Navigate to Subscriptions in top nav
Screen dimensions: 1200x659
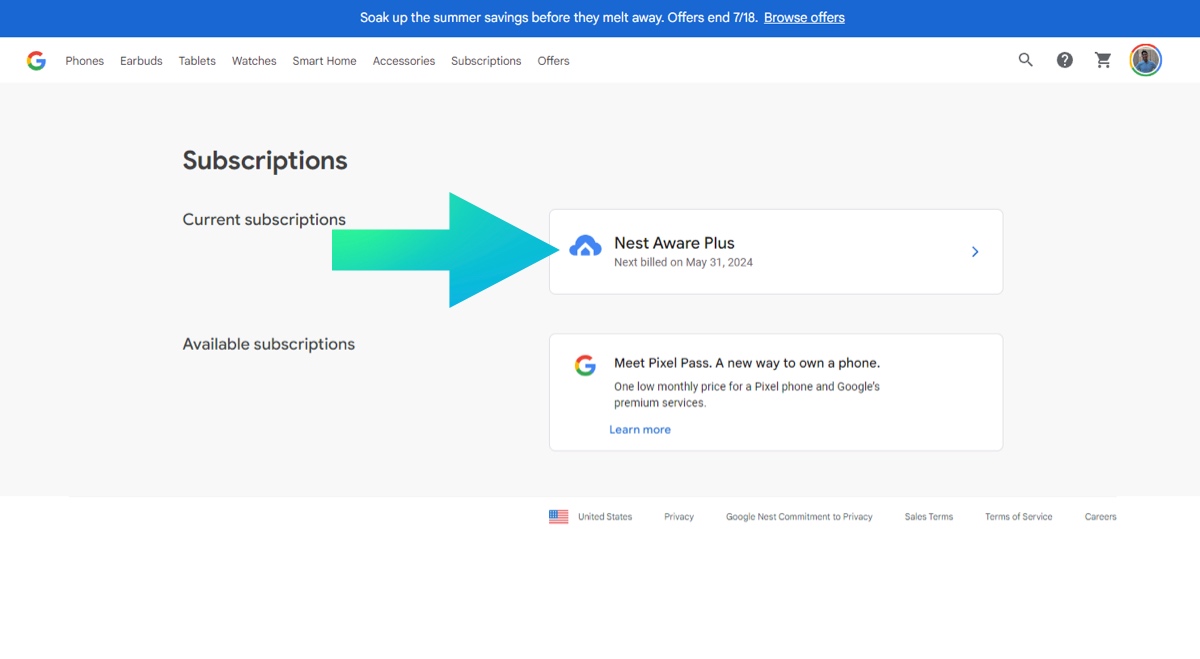pos(486,61)
